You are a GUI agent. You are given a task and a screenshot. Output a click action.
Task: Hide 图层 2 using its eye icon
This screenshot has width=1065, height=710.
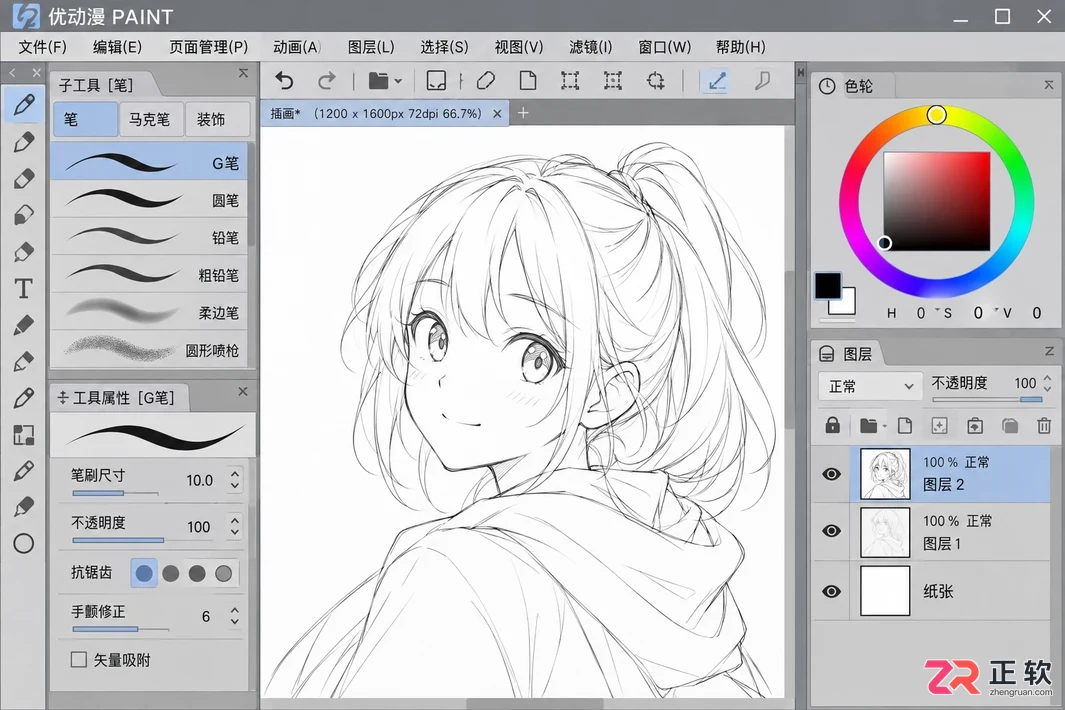coord(831,474)
